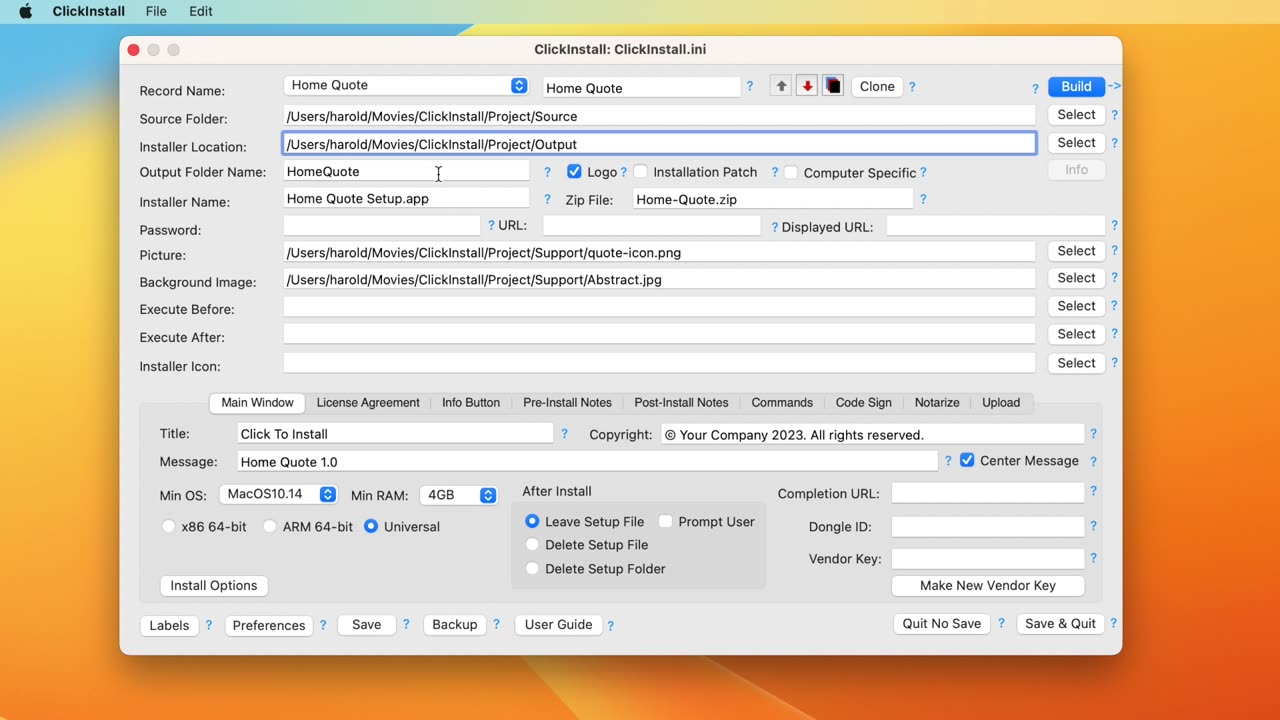
Task: Open help icon next to Clone button
Action: [912, 87]
